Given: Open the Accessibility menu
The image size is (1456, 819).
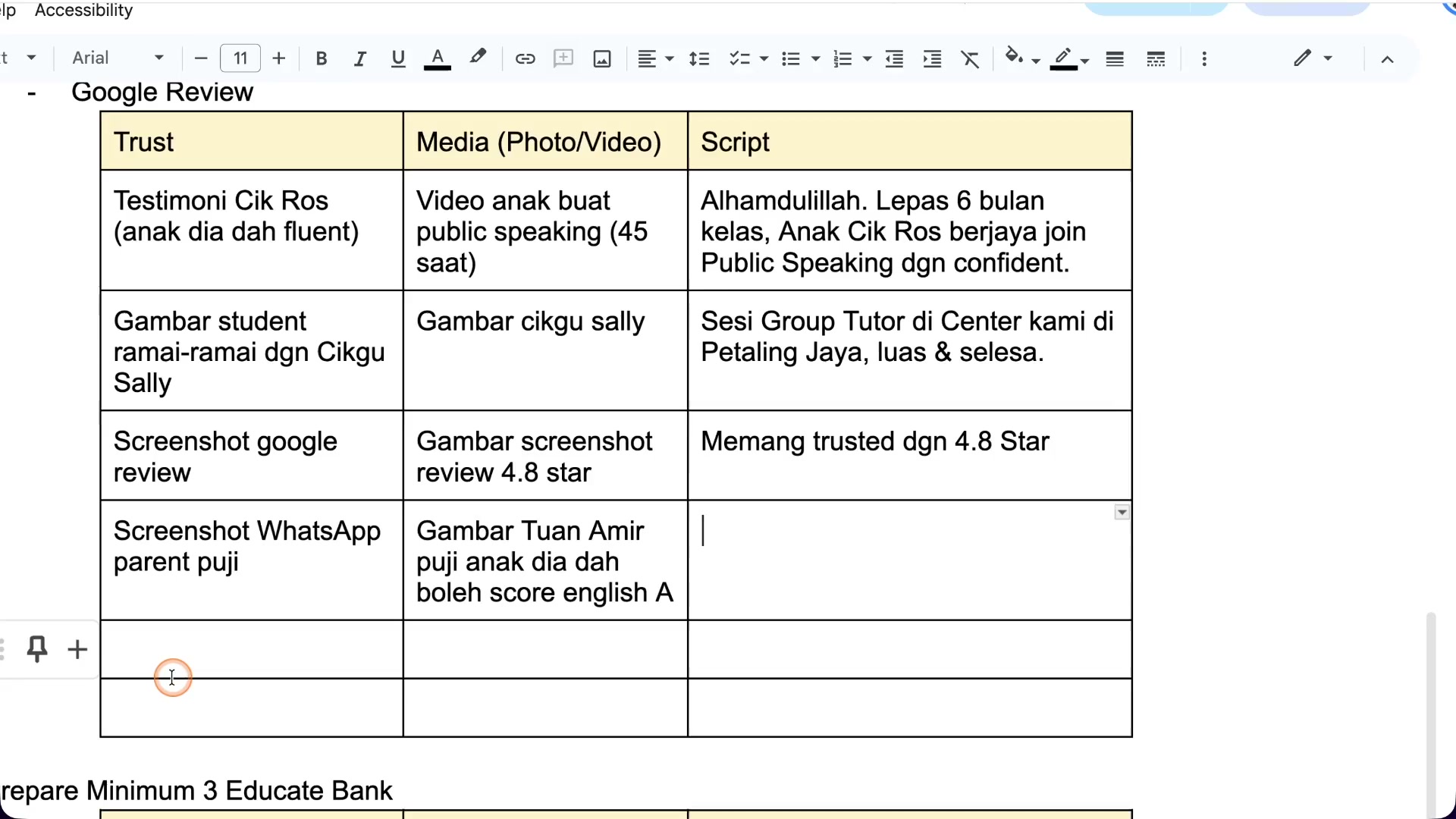Looking at the screenshot, I should pos(83,11).
